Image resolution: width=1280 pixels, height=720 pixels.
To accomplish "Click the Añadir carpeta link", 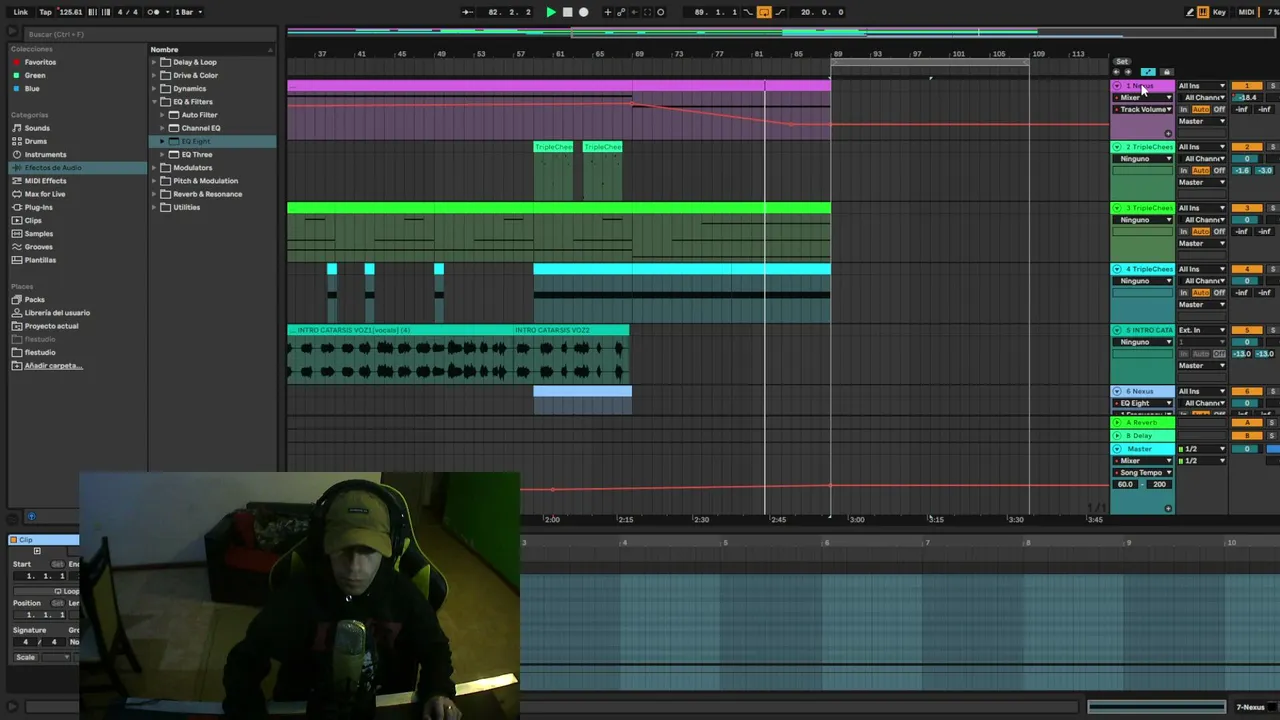I will (x=53, y=365).
